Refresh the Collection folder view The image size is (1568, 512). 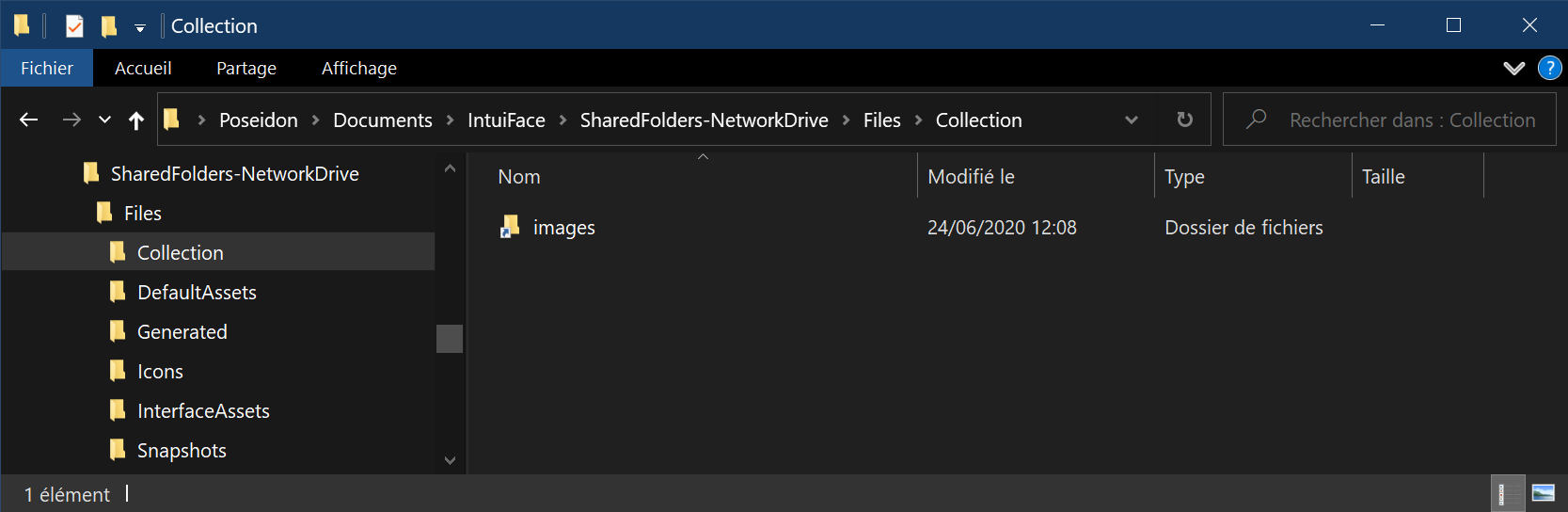[x=1184, y=120]
